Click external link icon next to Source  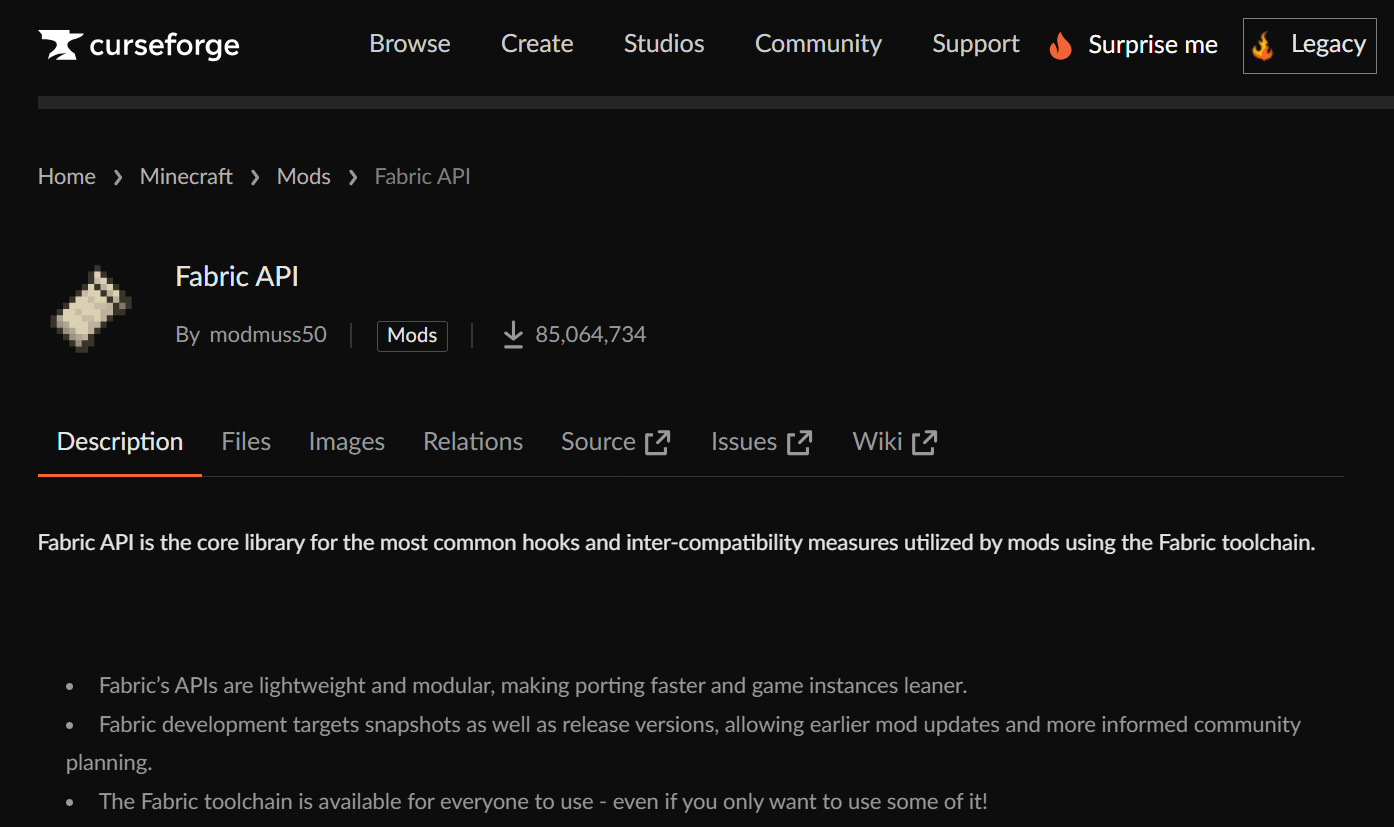click(657, 442)
